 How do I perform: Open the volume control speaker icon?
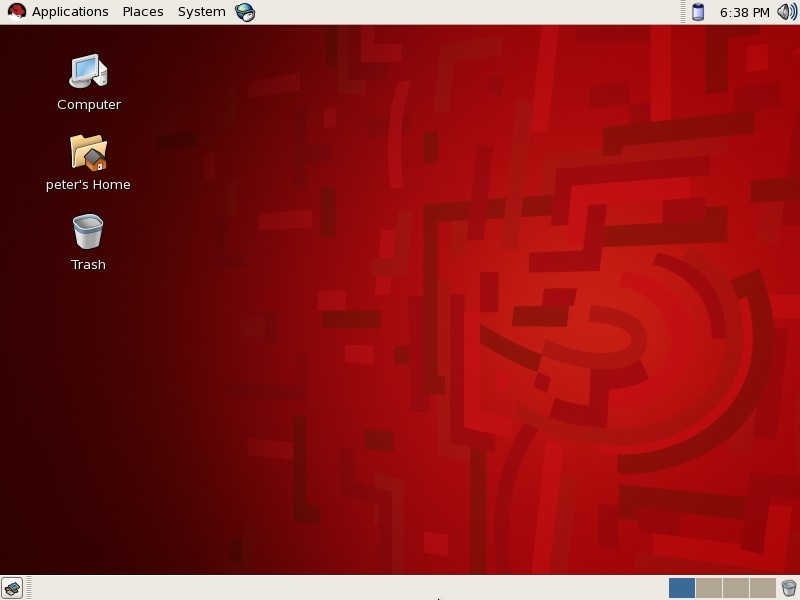[x=787, y=12]
